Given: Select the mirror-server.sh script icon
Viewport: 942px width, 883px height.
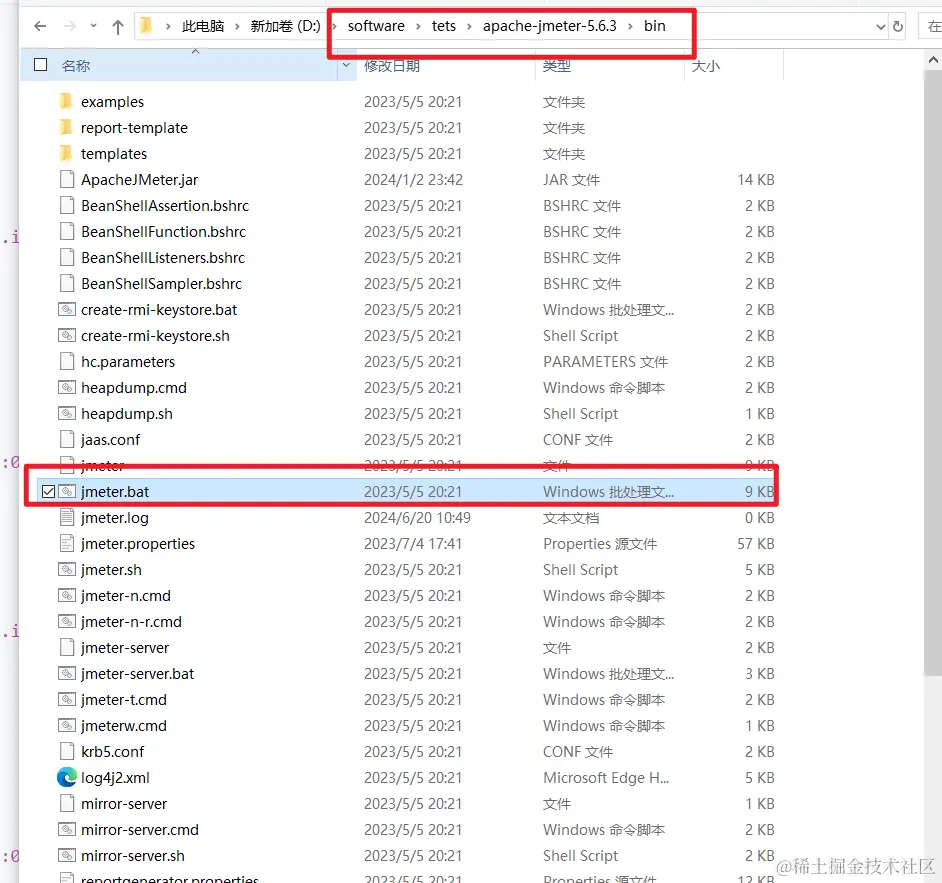Looking at the screenshot, I should pyautogui.click(x=67, y=855).
